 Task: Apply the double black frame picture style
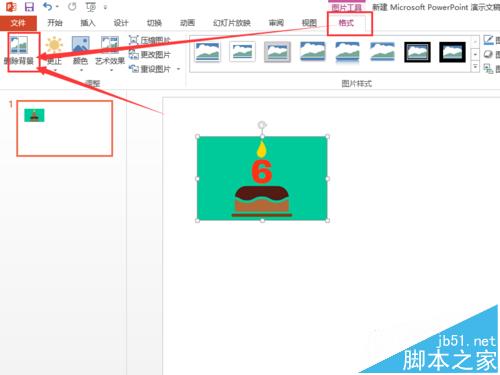(x=417, y=52)
